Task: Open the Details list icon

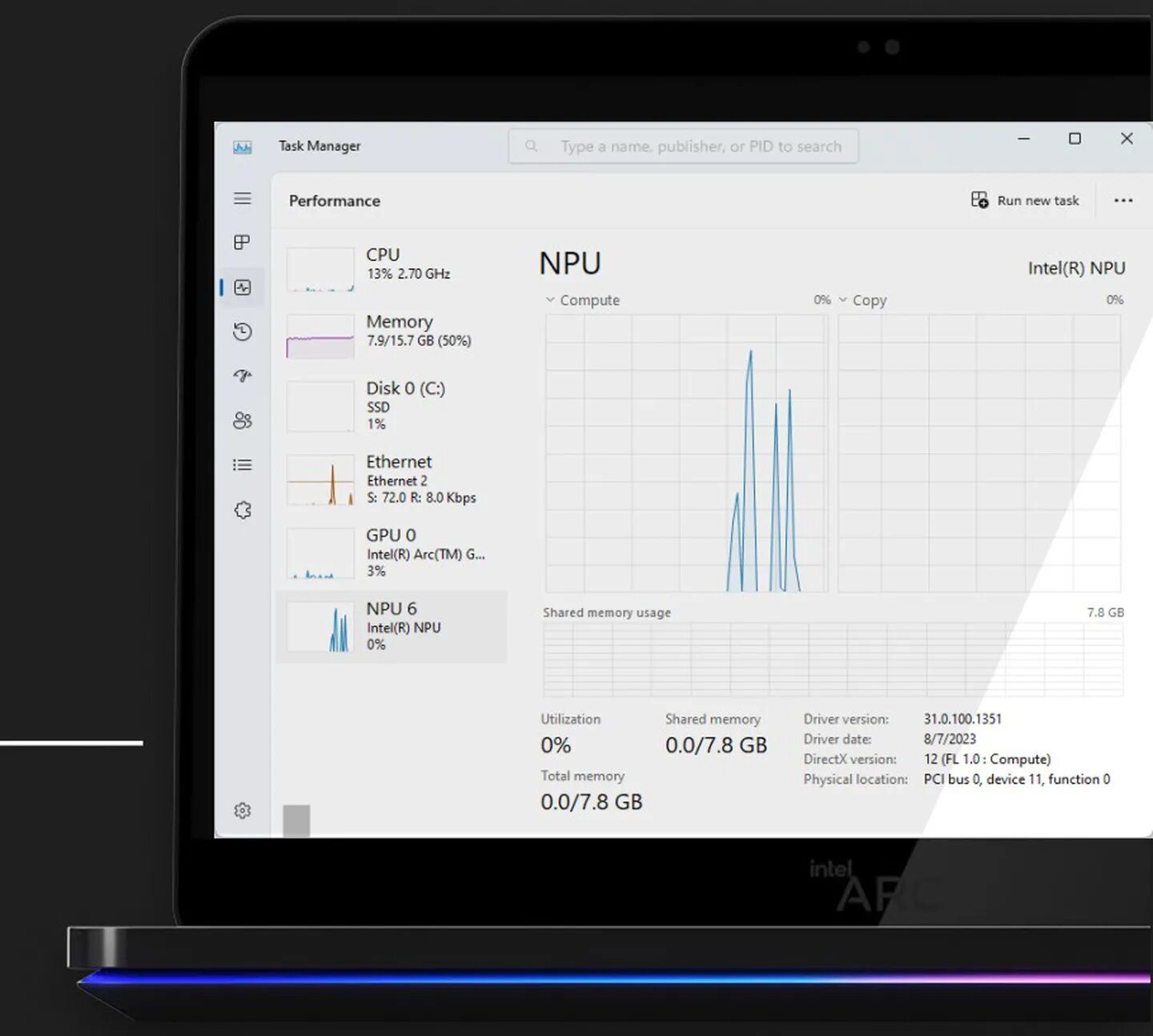Action: coord(243,465)
